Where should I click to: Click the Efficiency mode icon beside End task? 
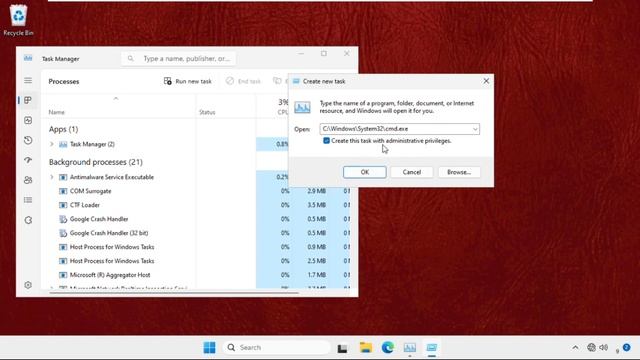278,81
